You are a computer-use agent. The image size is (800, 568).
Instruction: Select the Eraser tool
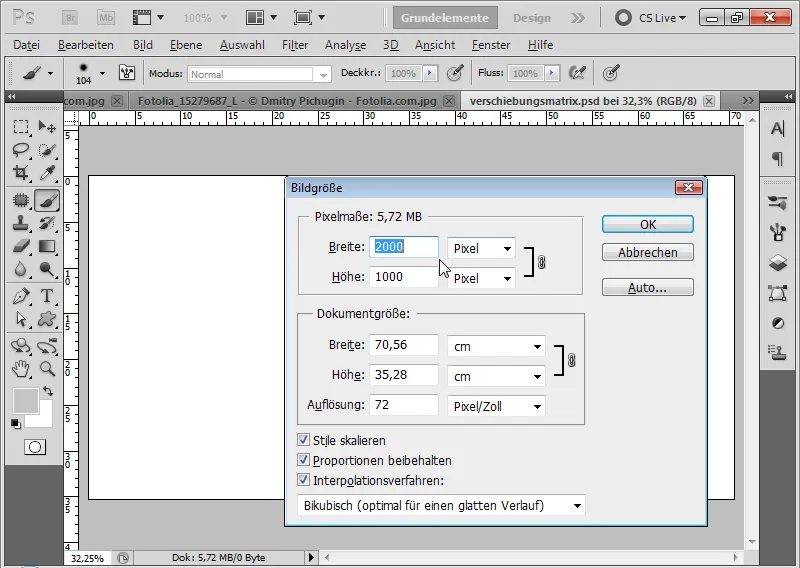(x=21, y=246)
